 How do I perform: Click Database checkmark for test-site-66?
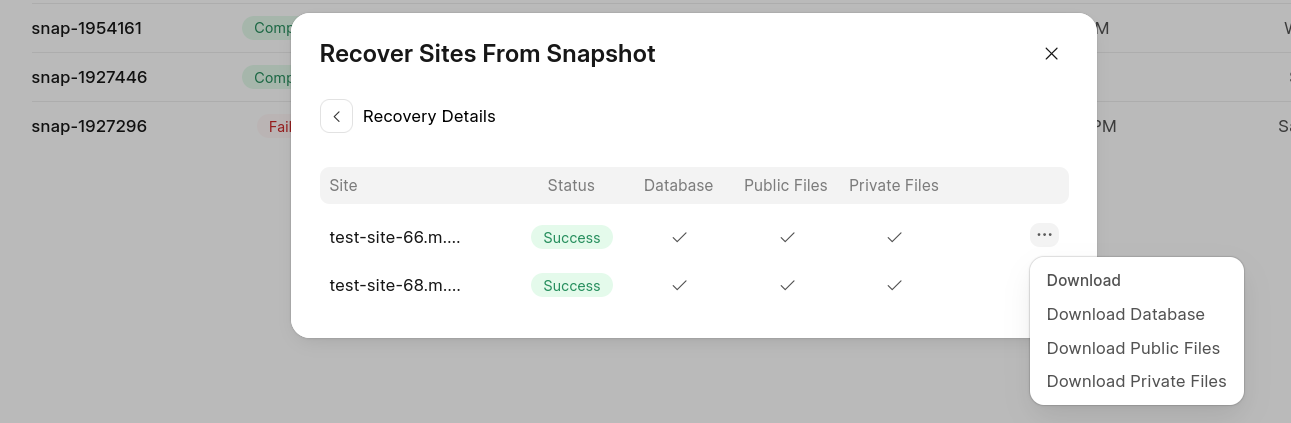(x=679, y=237)
